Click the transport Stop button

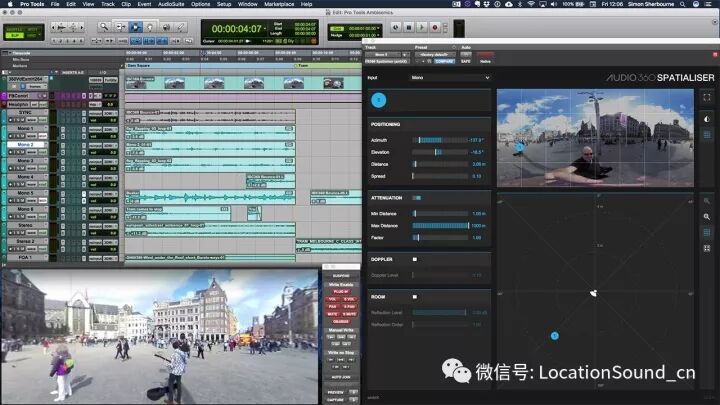[409, 28]
